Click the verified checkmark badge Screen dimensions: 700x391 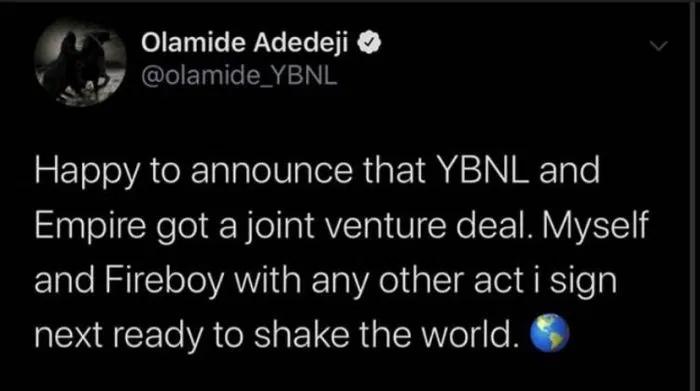(x=368, y=42)
